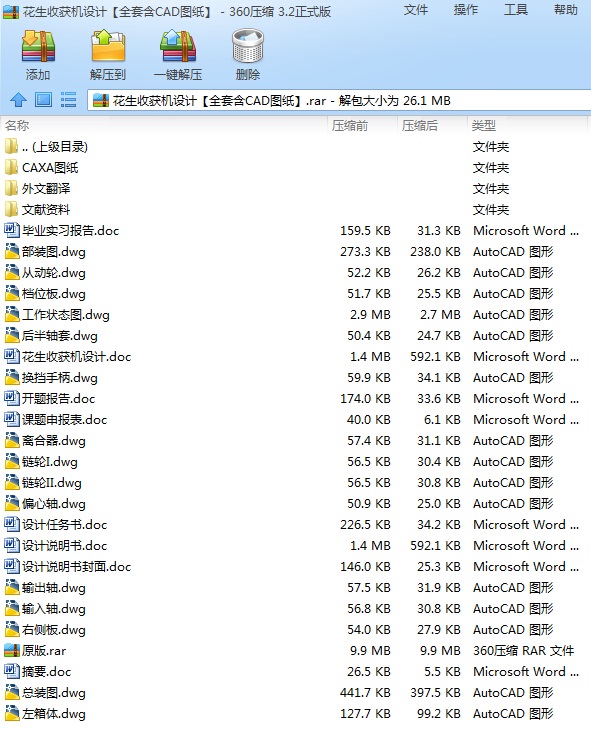Click the 127.7 KB size of 左箱体.dwg
This screenshot has height=729, width=591.
click(365, 714)
